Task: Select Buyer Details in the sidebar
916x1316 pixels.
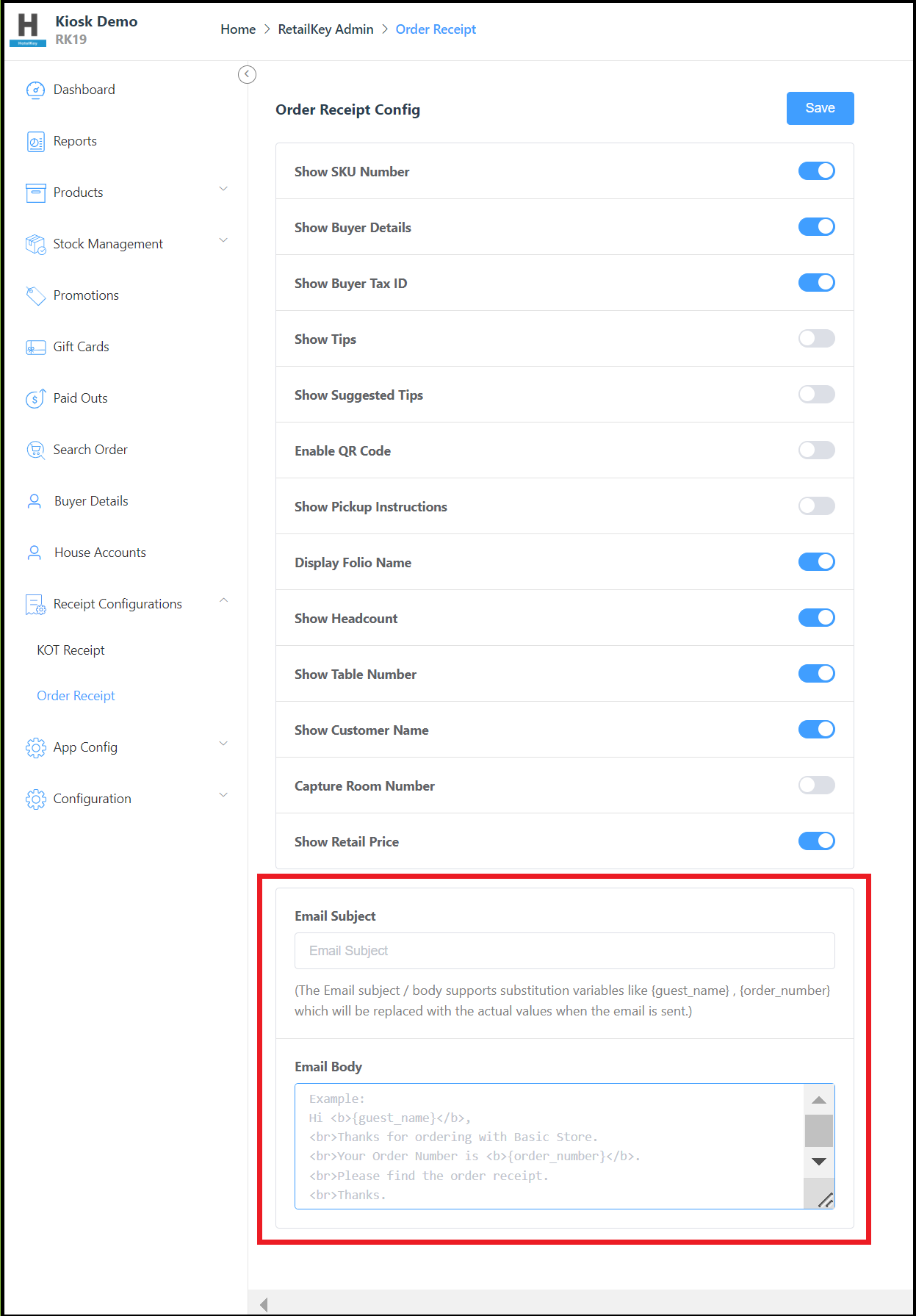Action: [91, 501]
